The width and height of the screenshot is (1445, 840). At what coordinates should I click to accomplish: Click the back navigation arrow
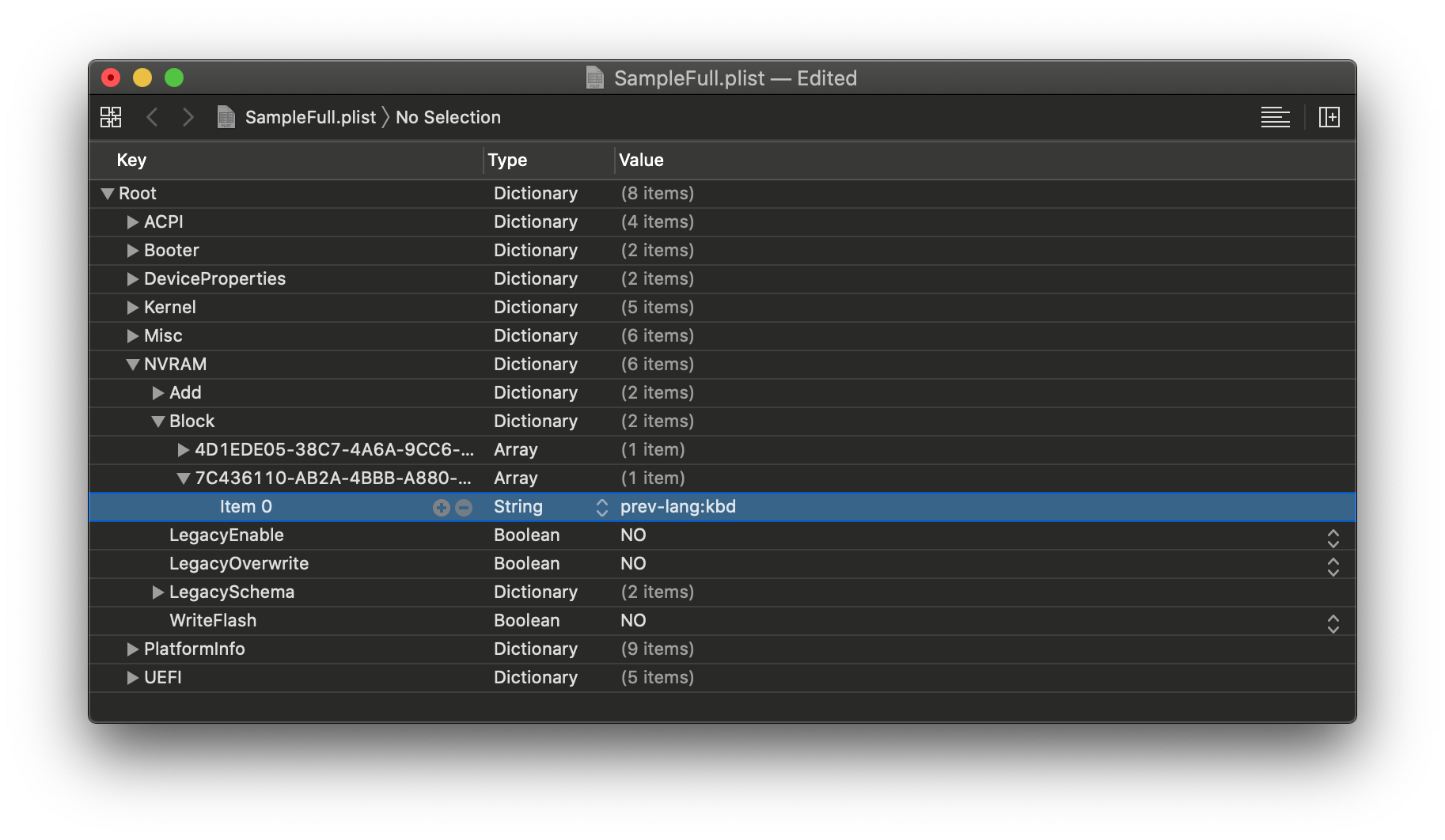(x=152, y=117)
